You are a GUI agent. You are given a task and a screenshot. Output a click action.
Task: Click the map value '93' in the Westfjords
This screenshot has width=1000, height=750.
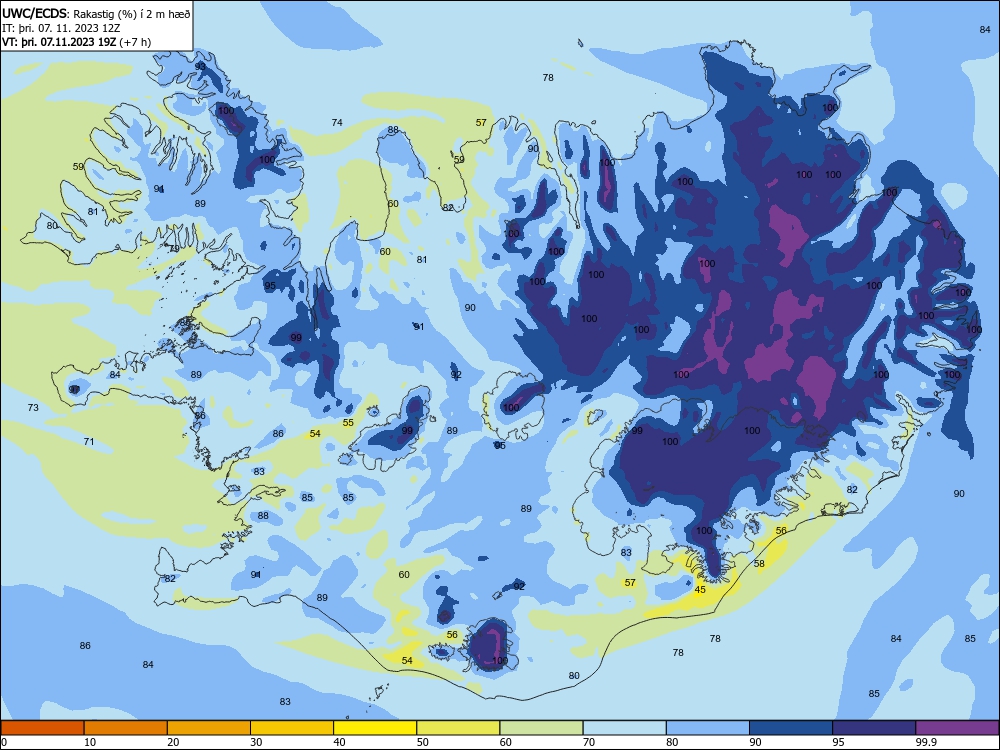[200, 66]
